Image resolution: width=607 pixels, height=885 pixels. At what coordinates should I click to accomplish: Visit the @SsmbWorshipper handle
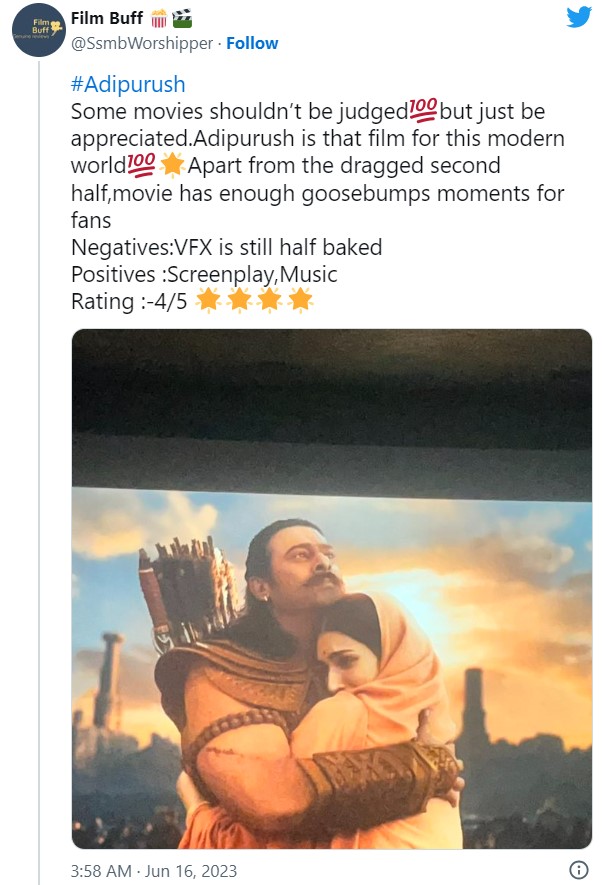click(x=142, y=44)
